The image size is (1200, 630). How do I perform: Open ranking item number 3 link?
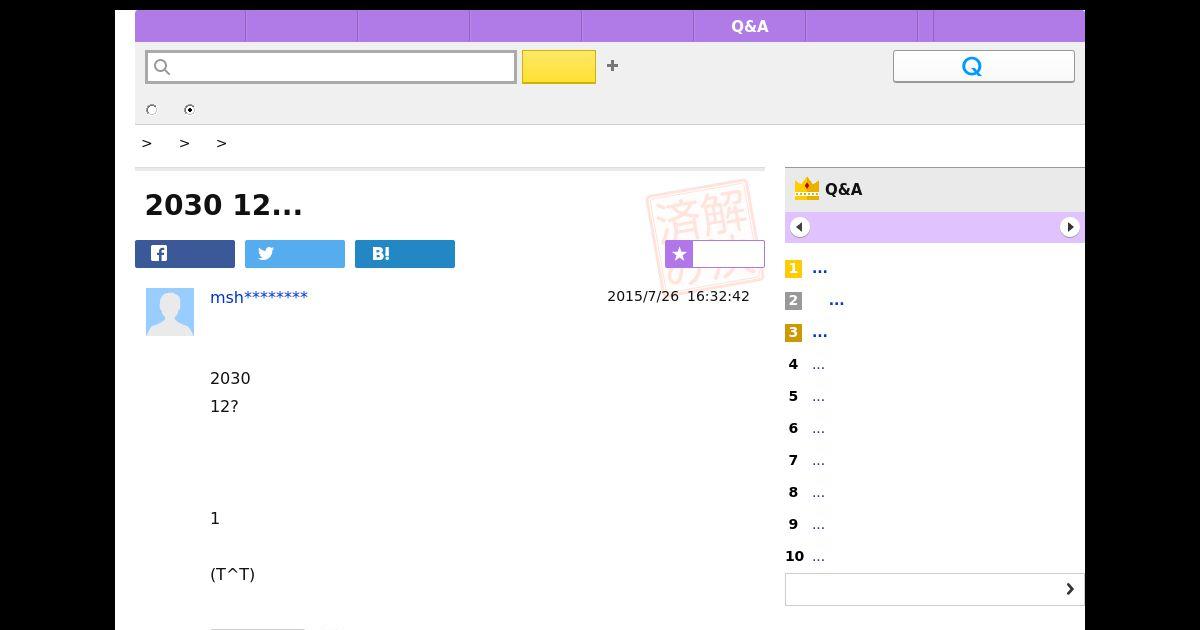click(820, 333)
